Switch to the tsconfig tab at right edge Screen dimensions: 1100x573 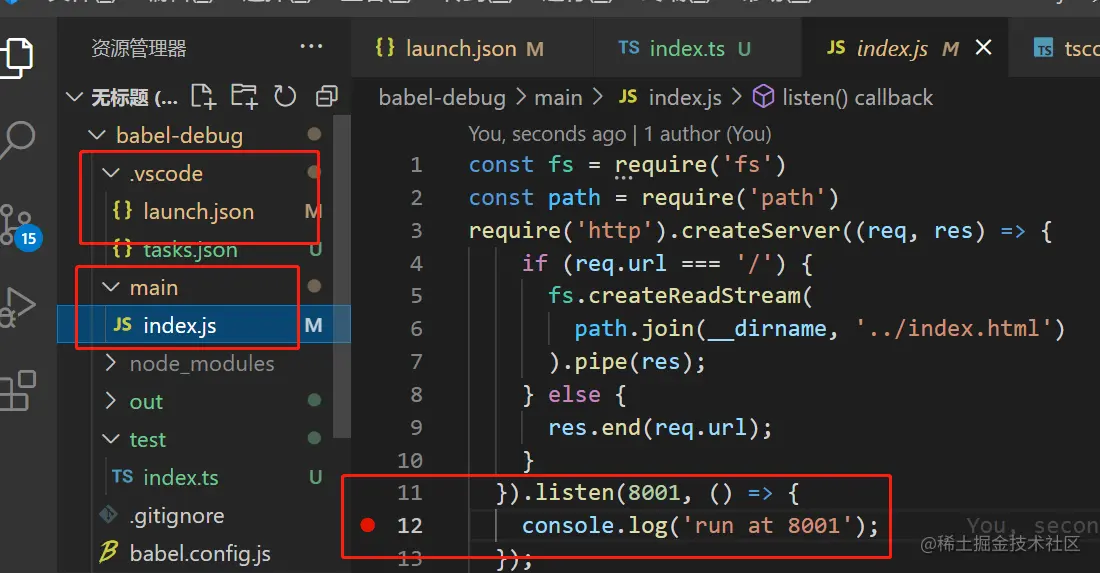tap(1054, 48)
